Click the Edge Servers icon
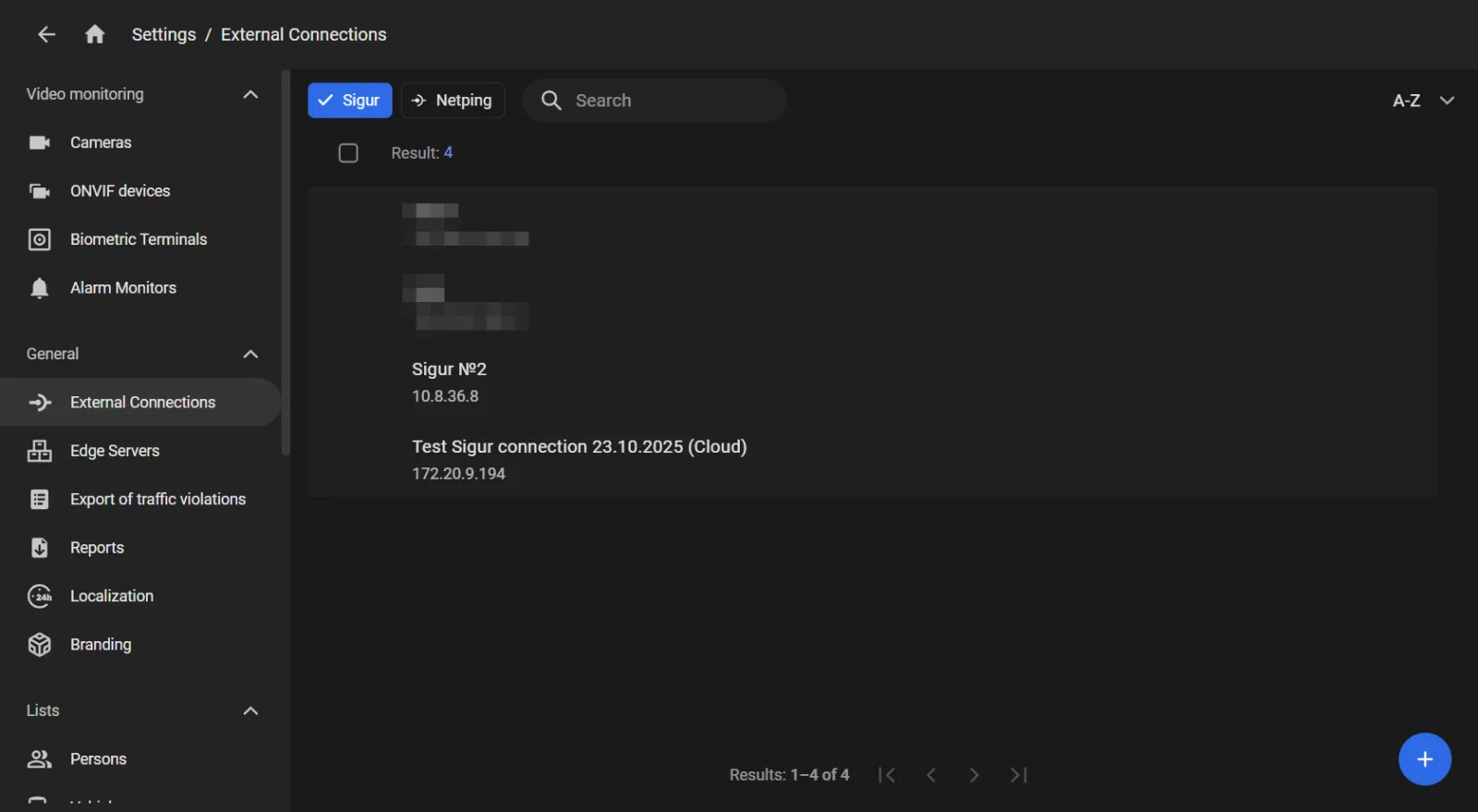The image size is (1478, 812). pyautogui.click(x=40, y=451)
